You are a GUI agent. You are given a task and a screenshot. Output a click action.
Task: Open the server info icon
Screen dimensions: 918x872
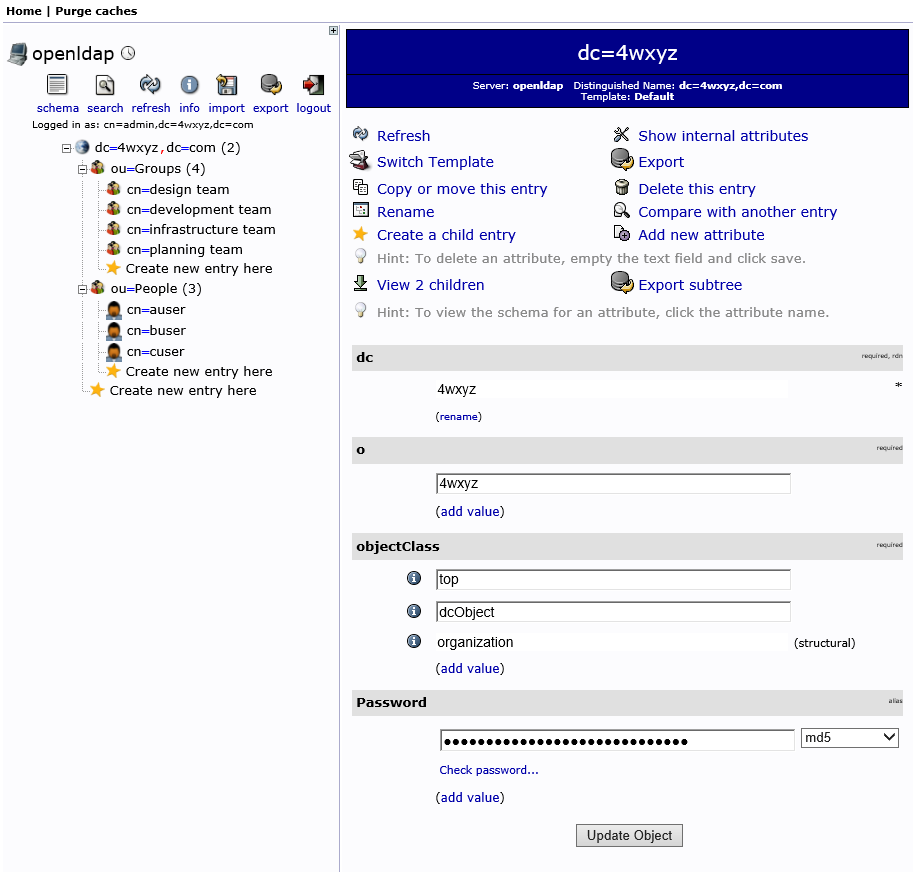coord(189,86)
